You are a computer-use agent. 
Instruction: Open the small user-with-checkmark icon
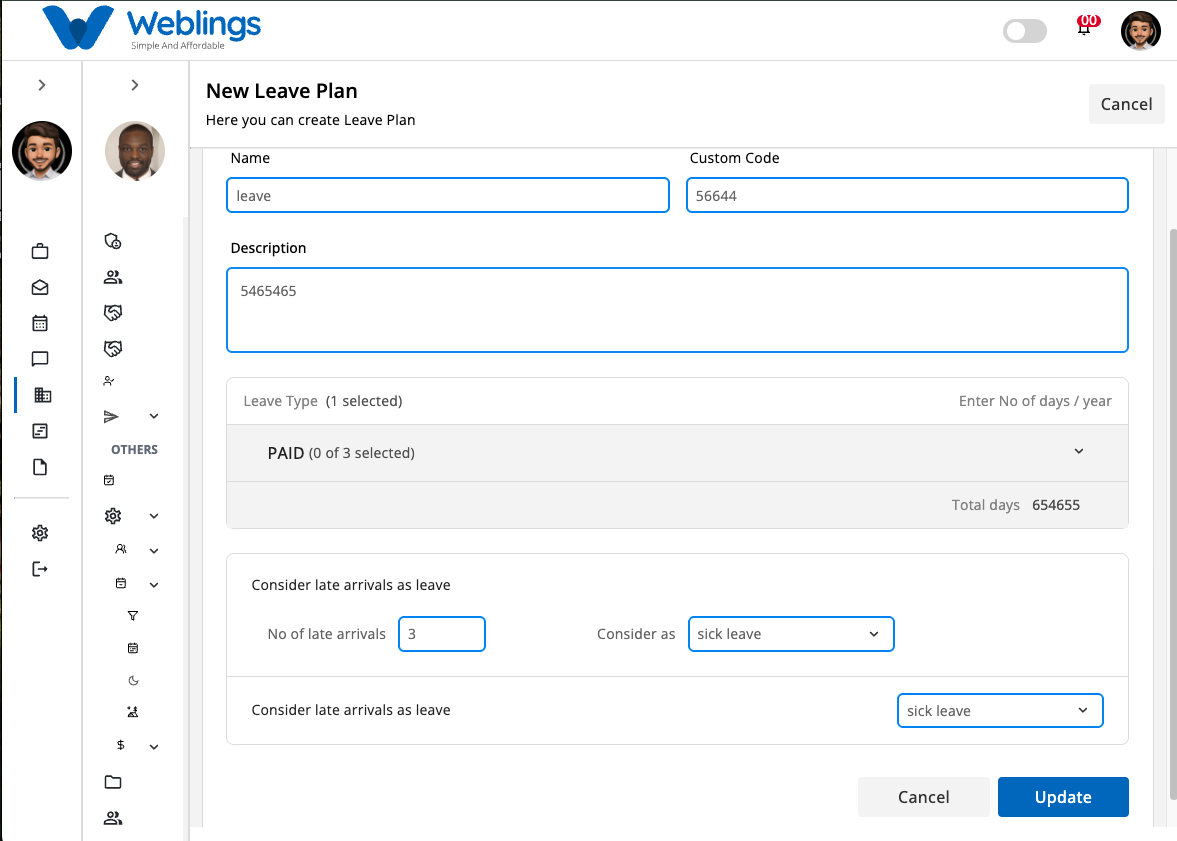coord(109,381)
